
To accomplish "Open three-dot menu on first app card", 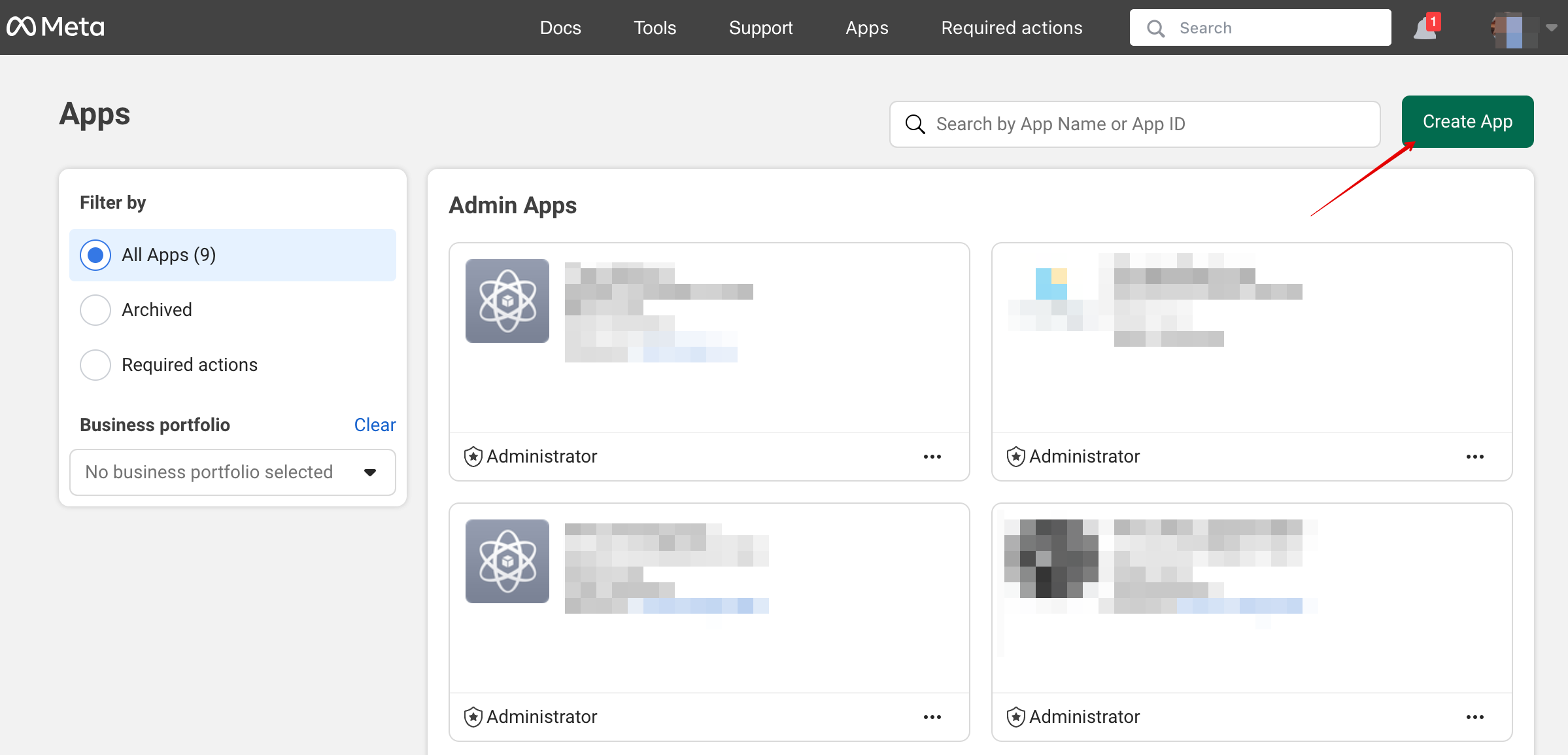I will pyautogui.click(x=932, y=457).
